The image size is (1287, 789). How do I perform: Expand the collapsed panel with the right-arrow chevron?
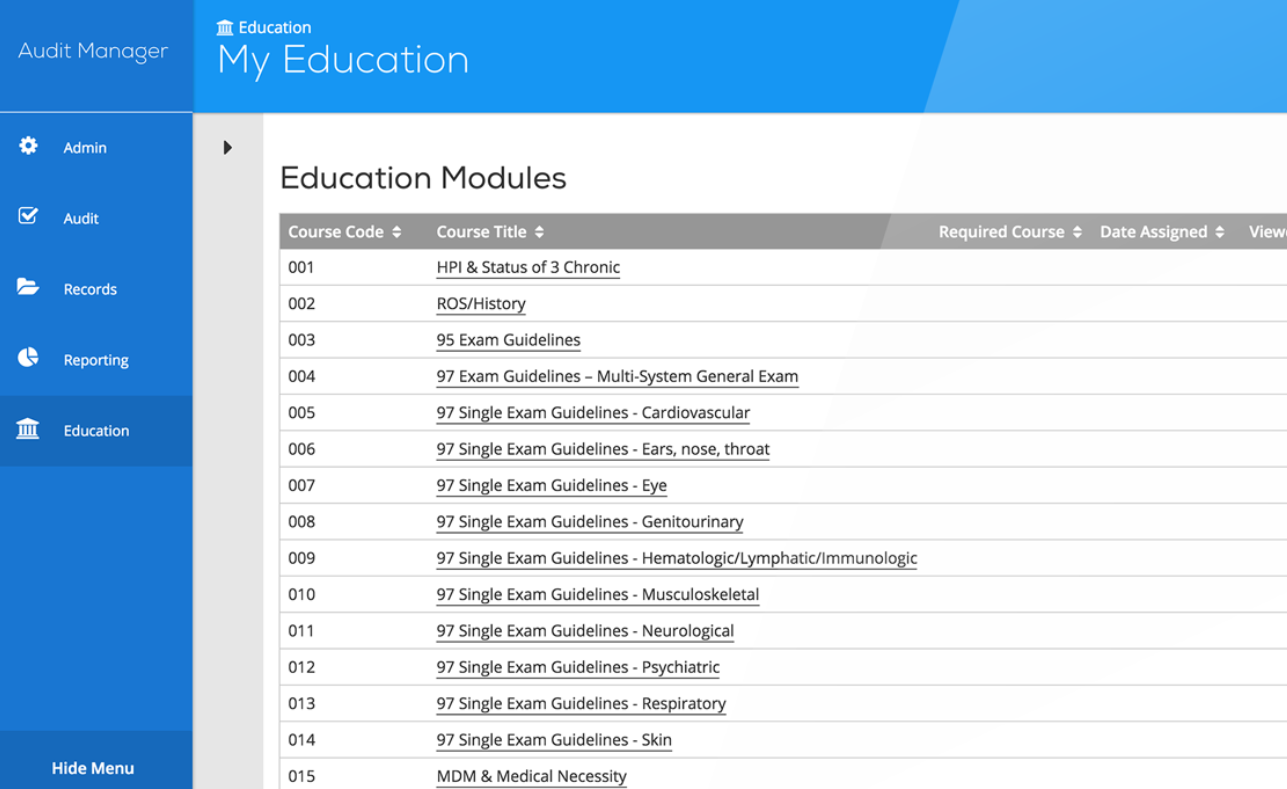(x=227, y=147)
